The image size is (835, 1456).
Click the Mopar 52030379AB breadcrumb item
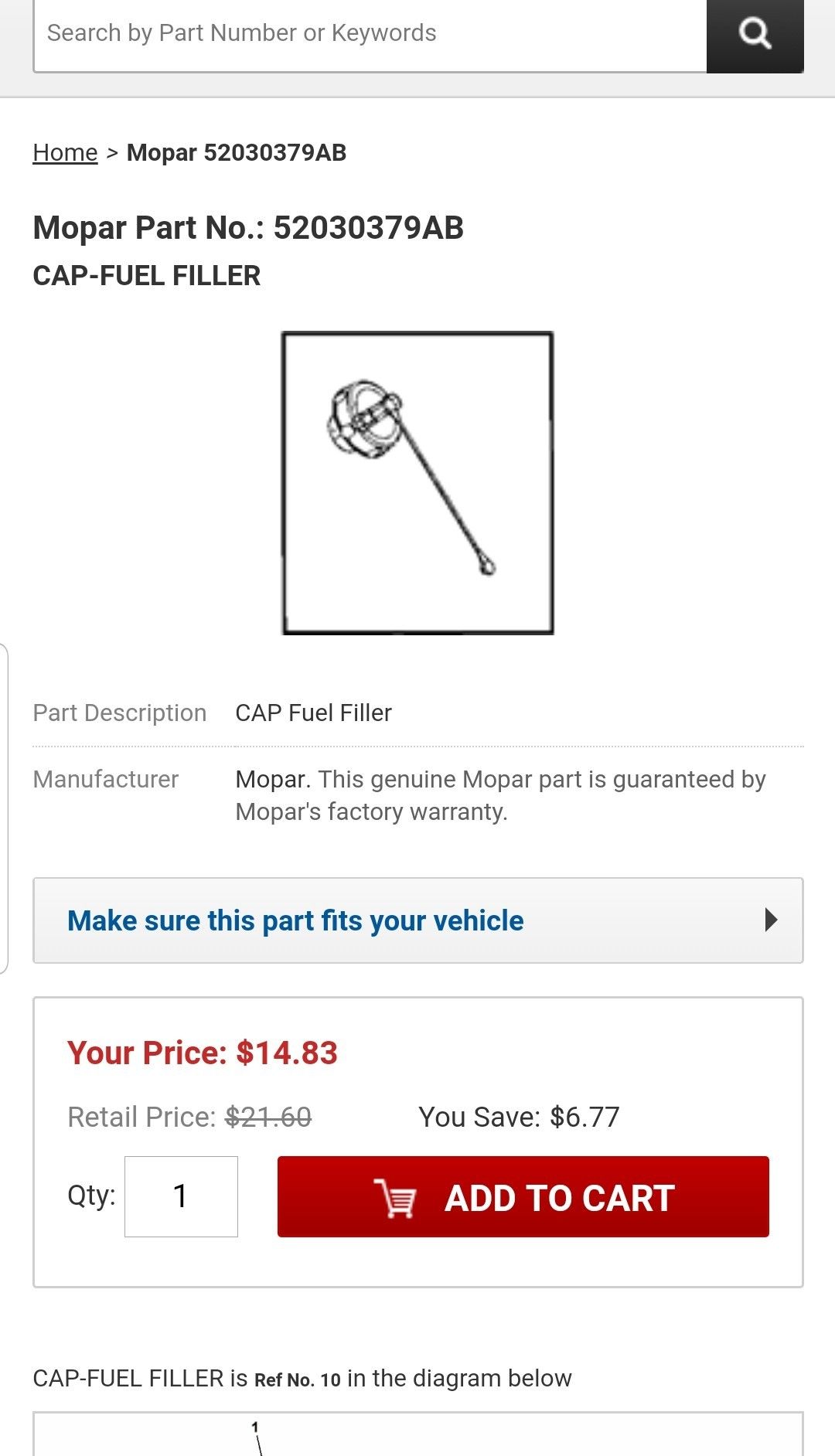[x=237, y=153]
